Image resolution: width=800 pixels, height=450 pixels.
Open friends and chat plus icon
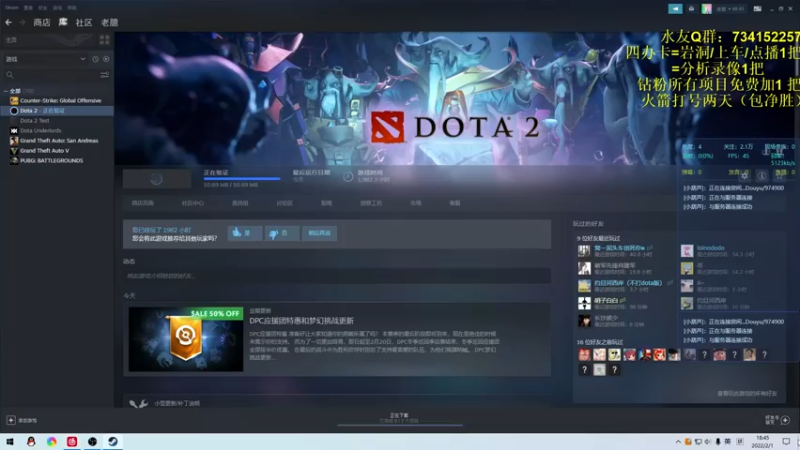tap(785, 420)
